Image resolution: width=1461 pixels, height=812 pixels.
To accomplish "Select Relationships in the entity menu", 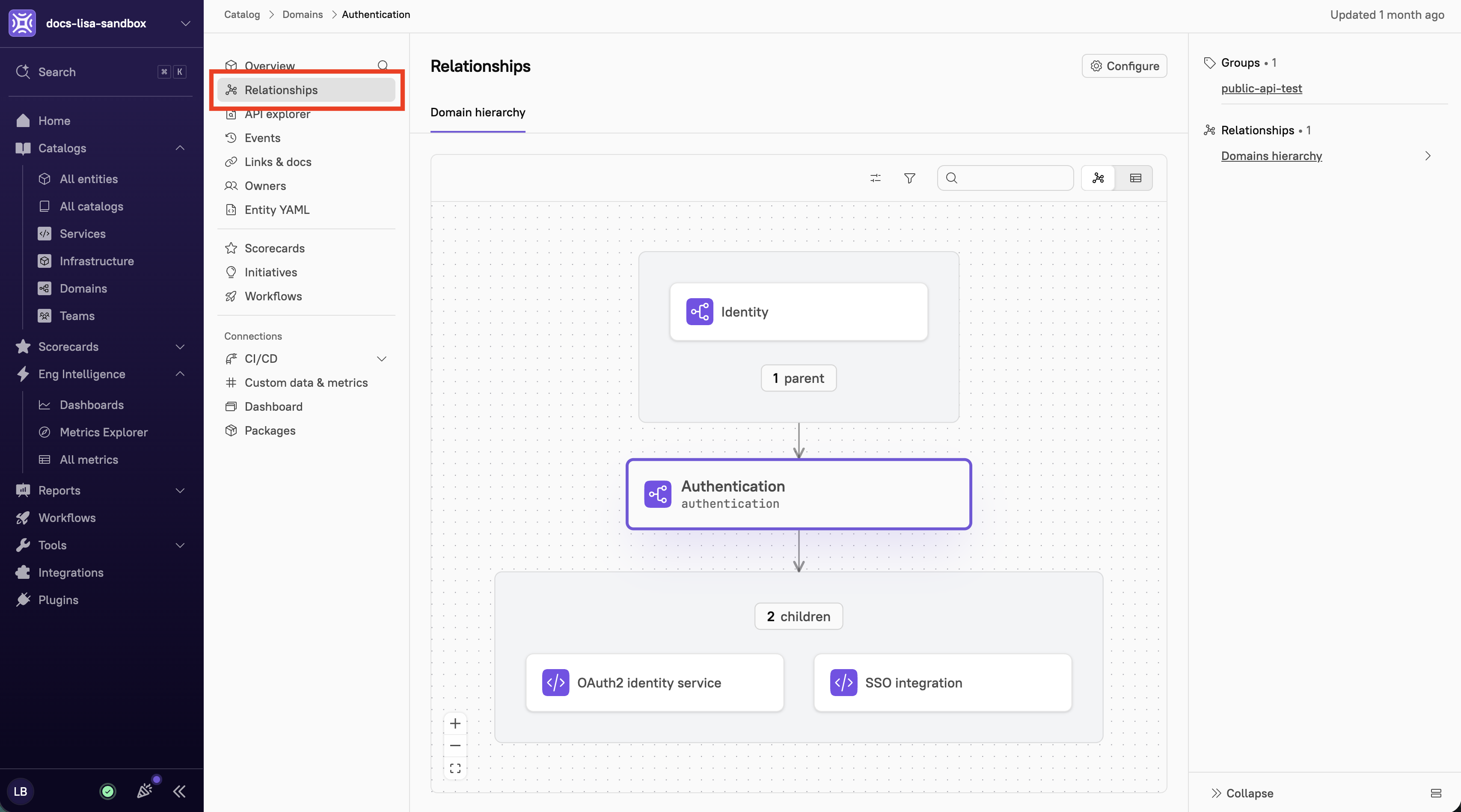I will [306, 90].
